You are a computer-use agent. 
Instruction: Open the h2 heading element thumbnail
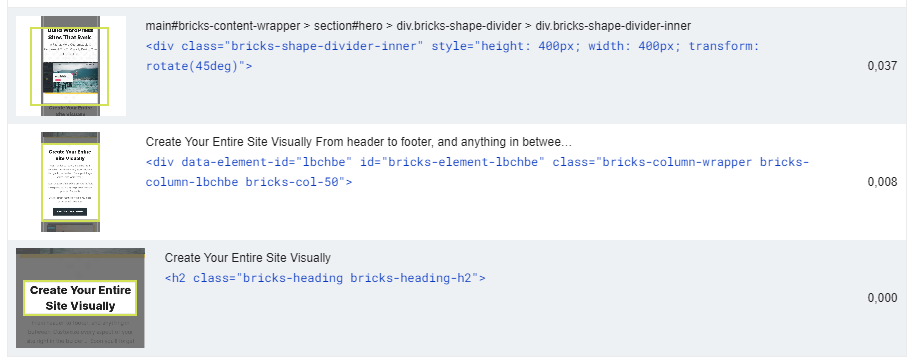80,298
